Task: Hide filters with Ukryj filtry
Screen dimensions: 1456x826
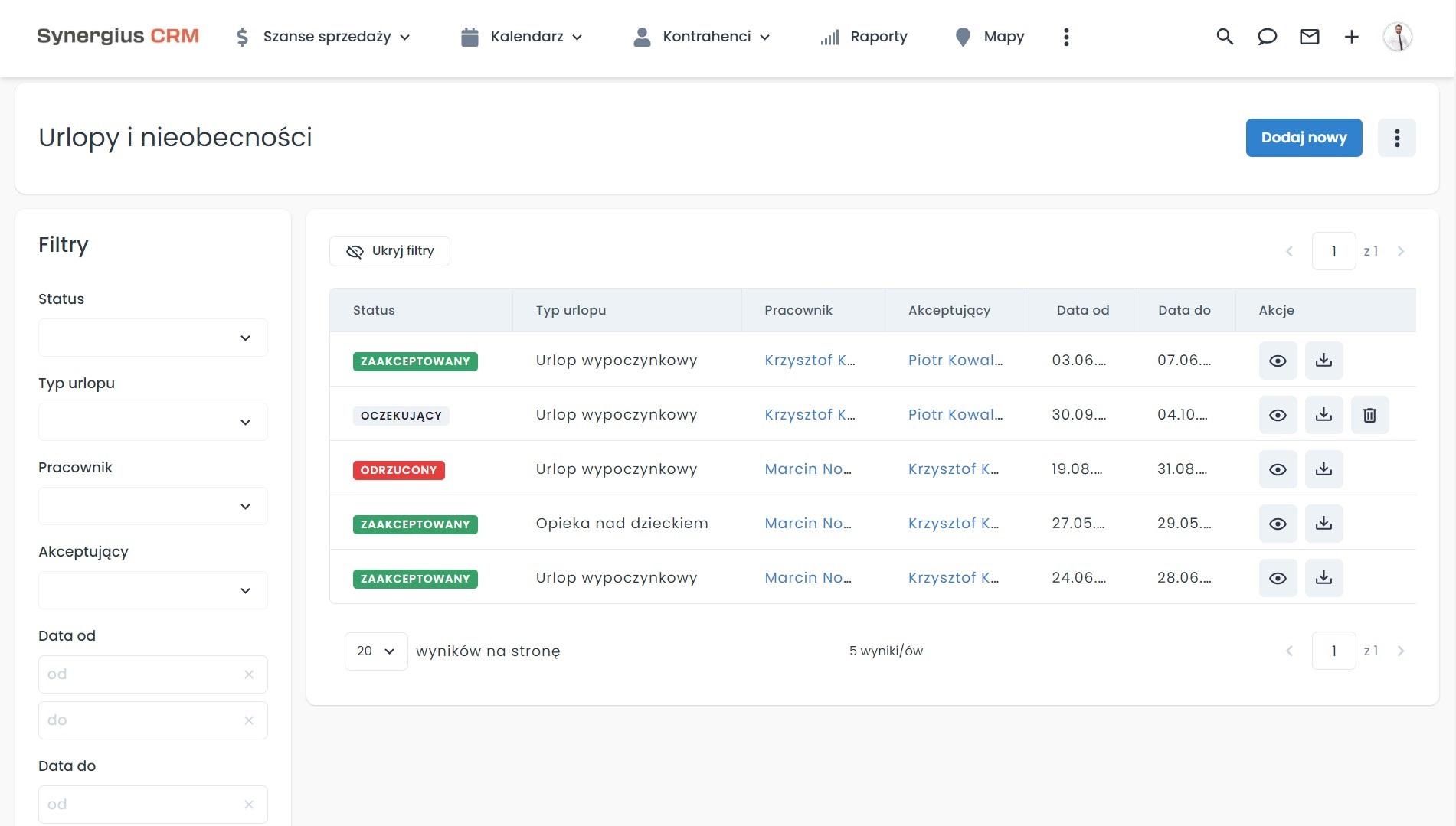Action: [390, 251]
